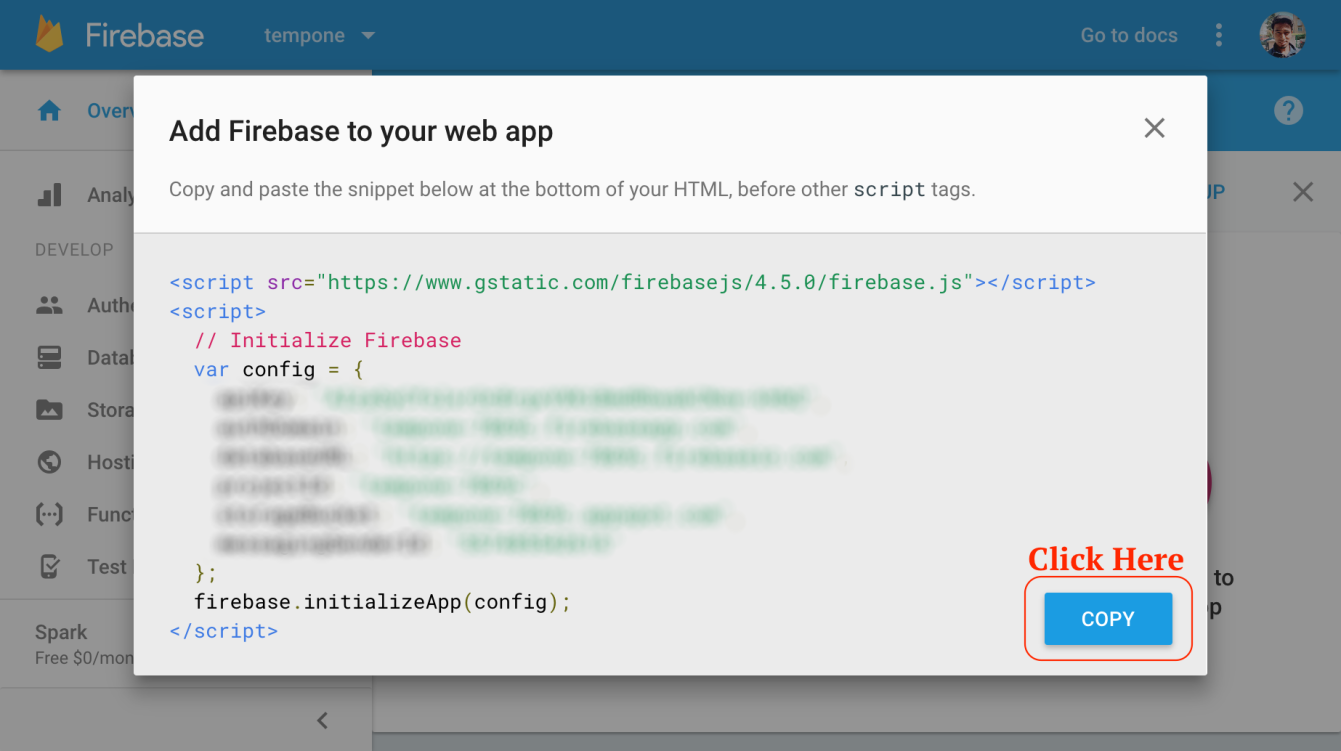The image size is (1341, 751).
Task: Click the '// Initialize Firebase' comment line
Action: coord(328,340)
